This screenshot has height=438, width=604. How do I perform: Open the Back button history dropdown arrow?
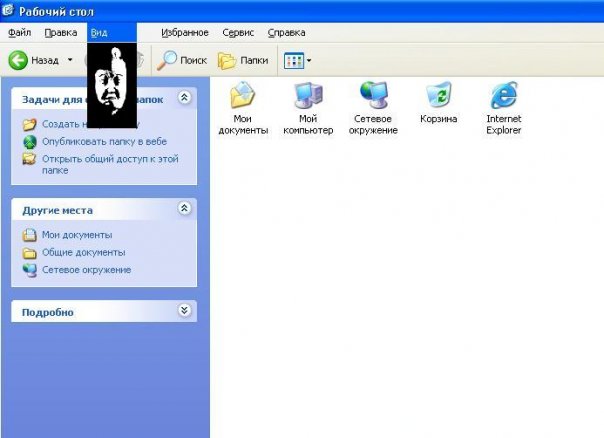70,60
